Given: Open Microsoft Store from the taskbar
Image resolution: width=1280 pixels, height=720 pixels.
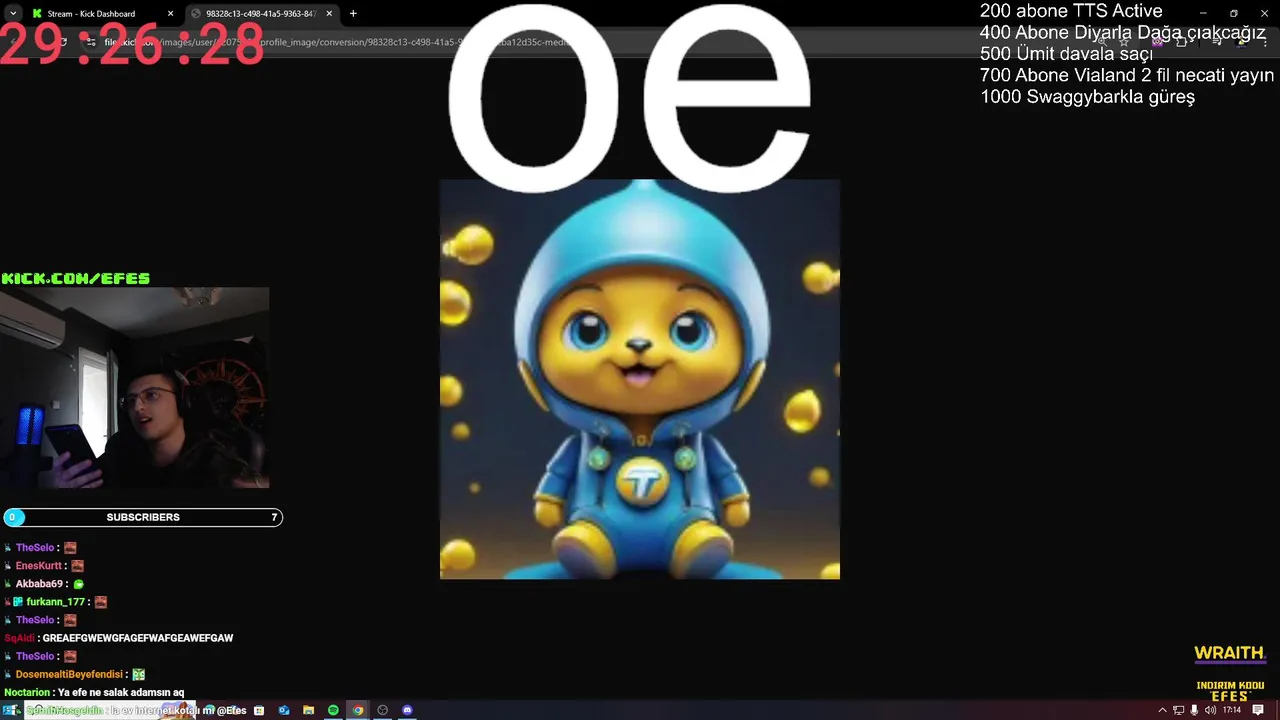Looking at the screenshot, I should [259, 710].
